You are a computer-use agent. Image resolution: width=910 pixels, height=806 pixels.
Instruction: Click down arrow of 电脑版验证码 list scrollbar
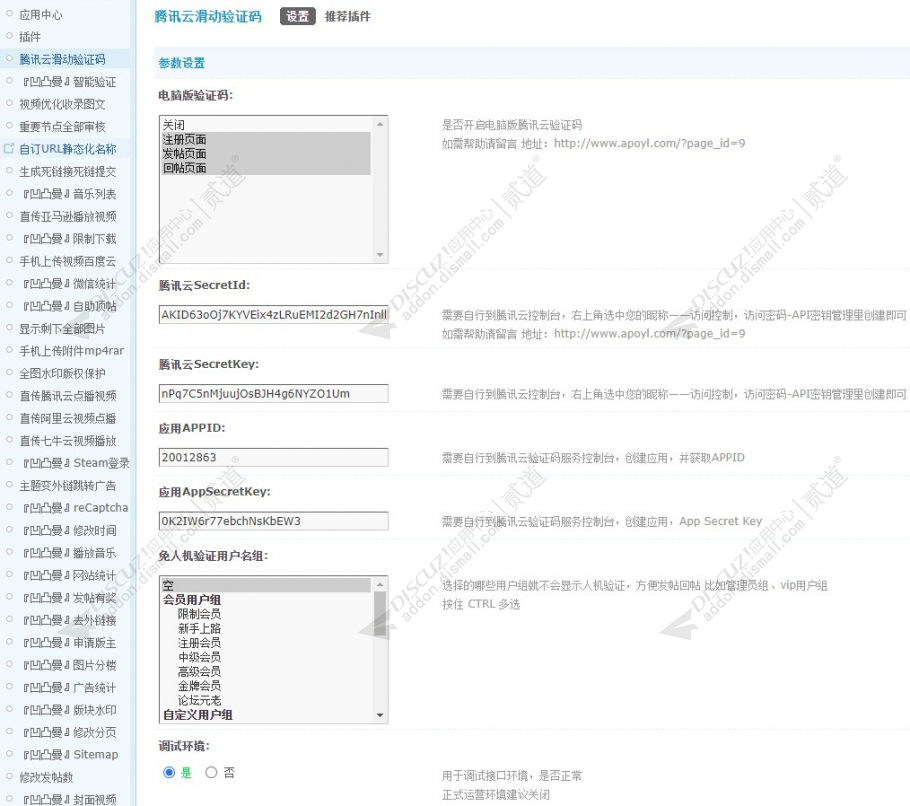tap(380, 255)
